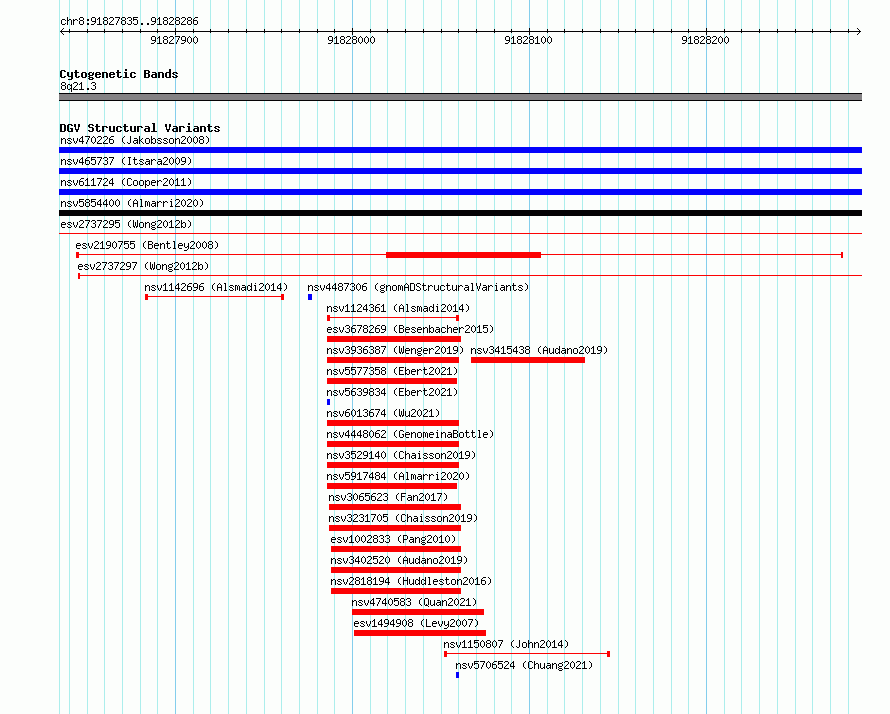Open the nsv611724 (Cooper2011) variant
The image size is (890, 714).
point(126,182)
